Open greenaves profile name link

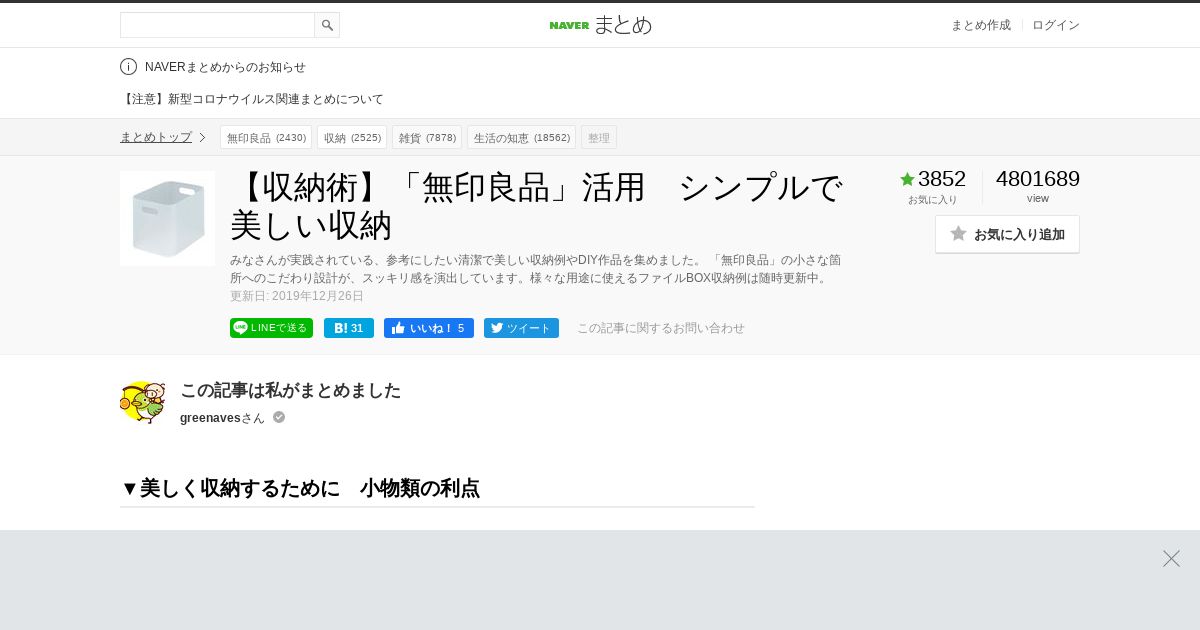pos(210,418)
